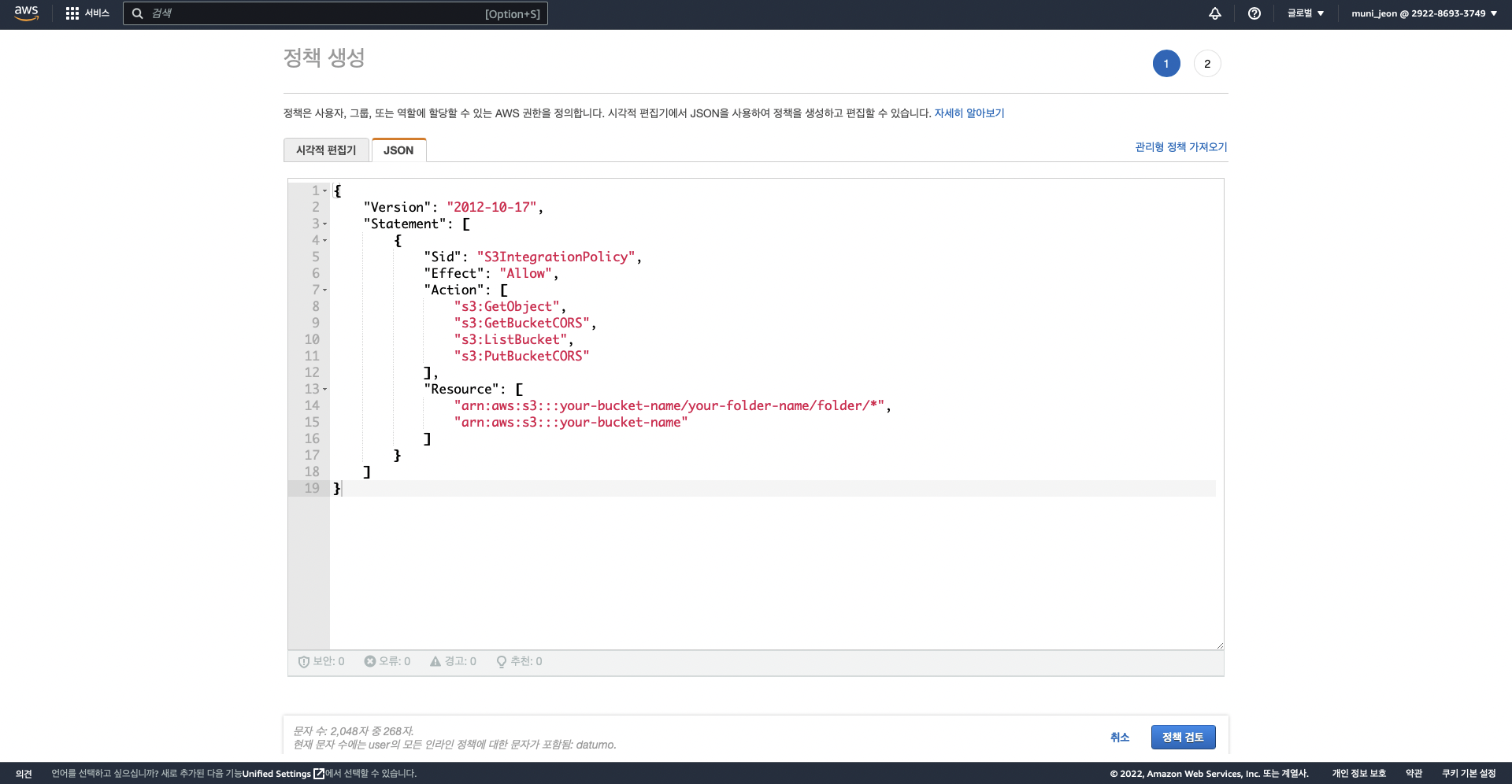The width and height of the screenshot is (1512, 784).
Task: Click the "2012-10-17" version value
Action: point(492,207)
